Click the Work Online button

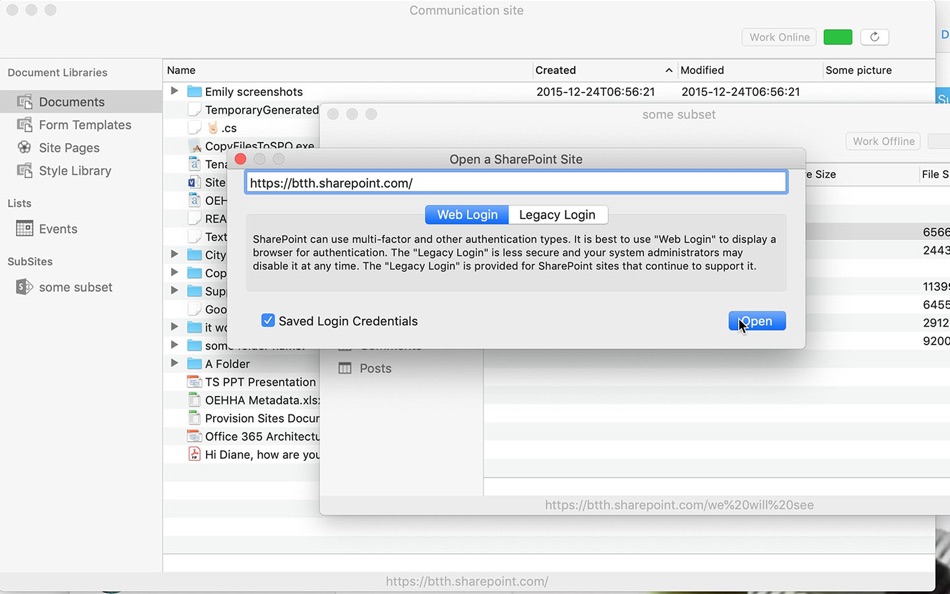click(779, 37)
